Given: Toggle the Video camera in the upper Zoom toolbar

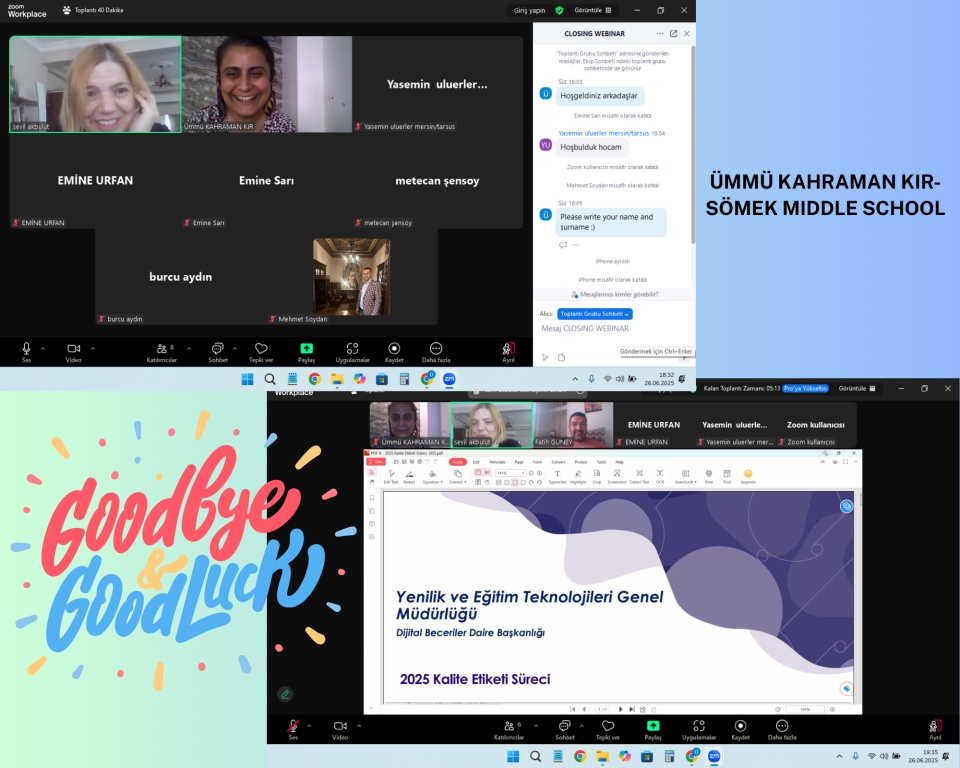Looking at the screenshot, I should [73, 349].
